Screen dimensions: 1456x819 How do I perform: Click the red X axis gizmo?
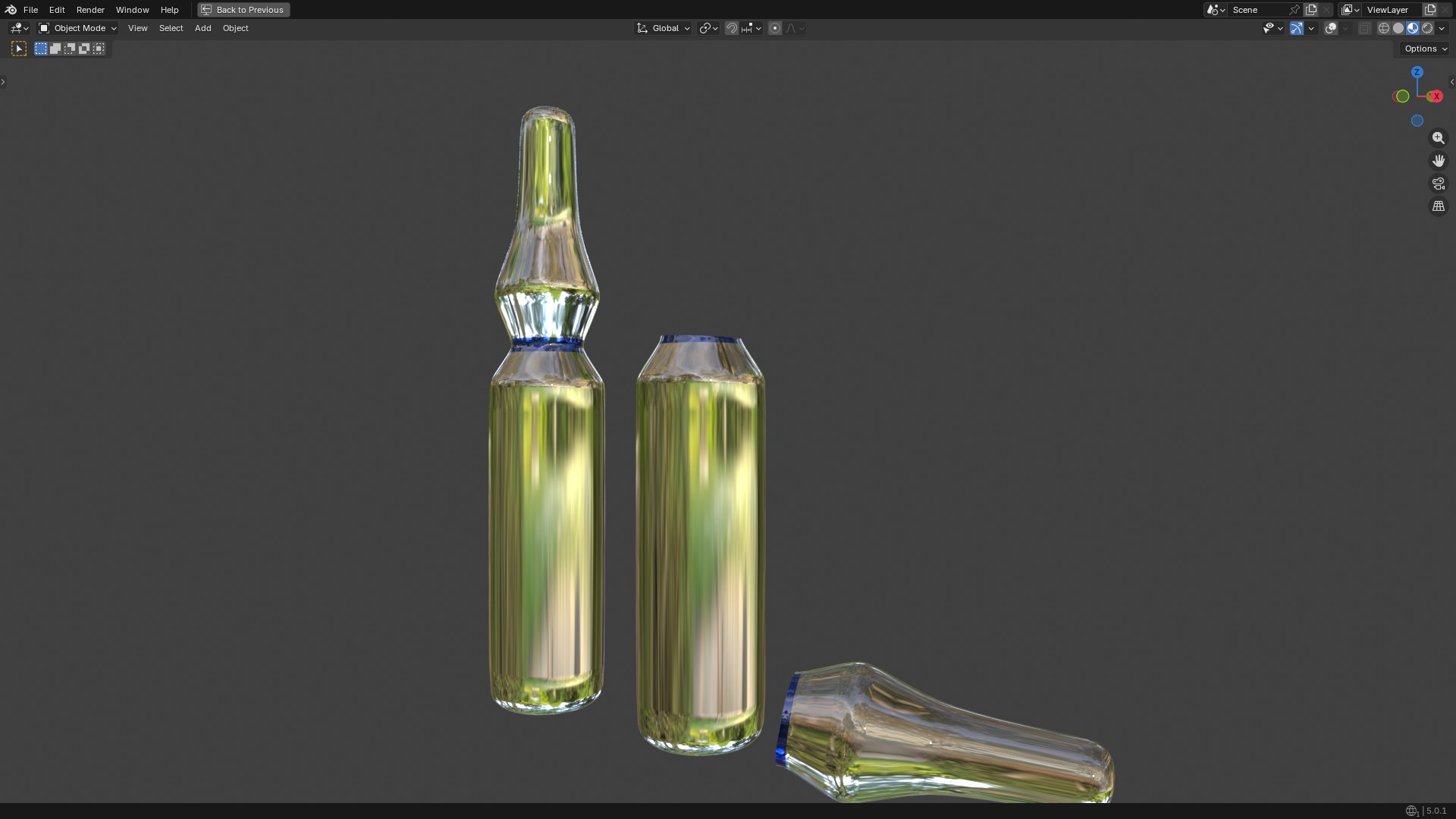pyautogui.click(x=1436, y=96)
